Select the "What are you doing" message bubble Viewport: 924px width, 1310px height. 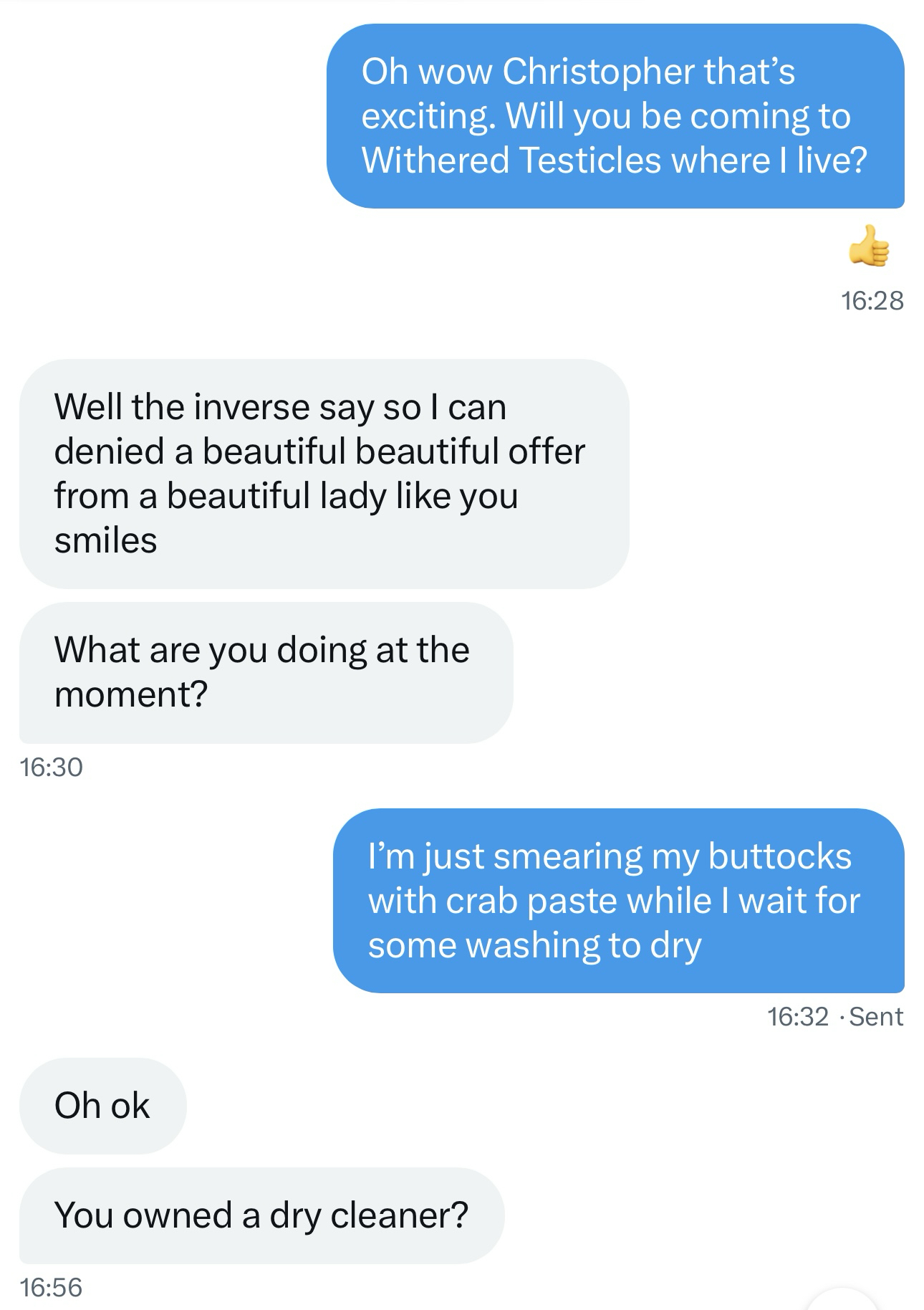pos(266,672)
